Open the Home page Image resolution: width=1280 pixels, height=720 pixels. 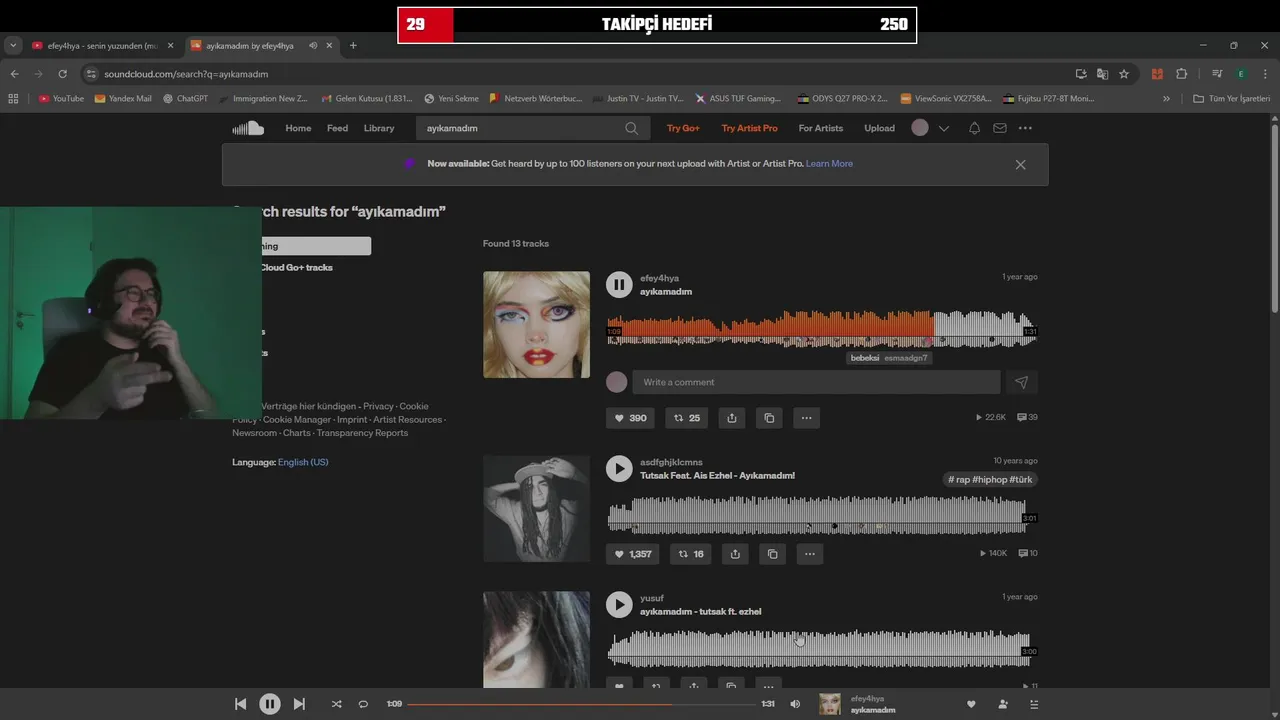[298, 128]
